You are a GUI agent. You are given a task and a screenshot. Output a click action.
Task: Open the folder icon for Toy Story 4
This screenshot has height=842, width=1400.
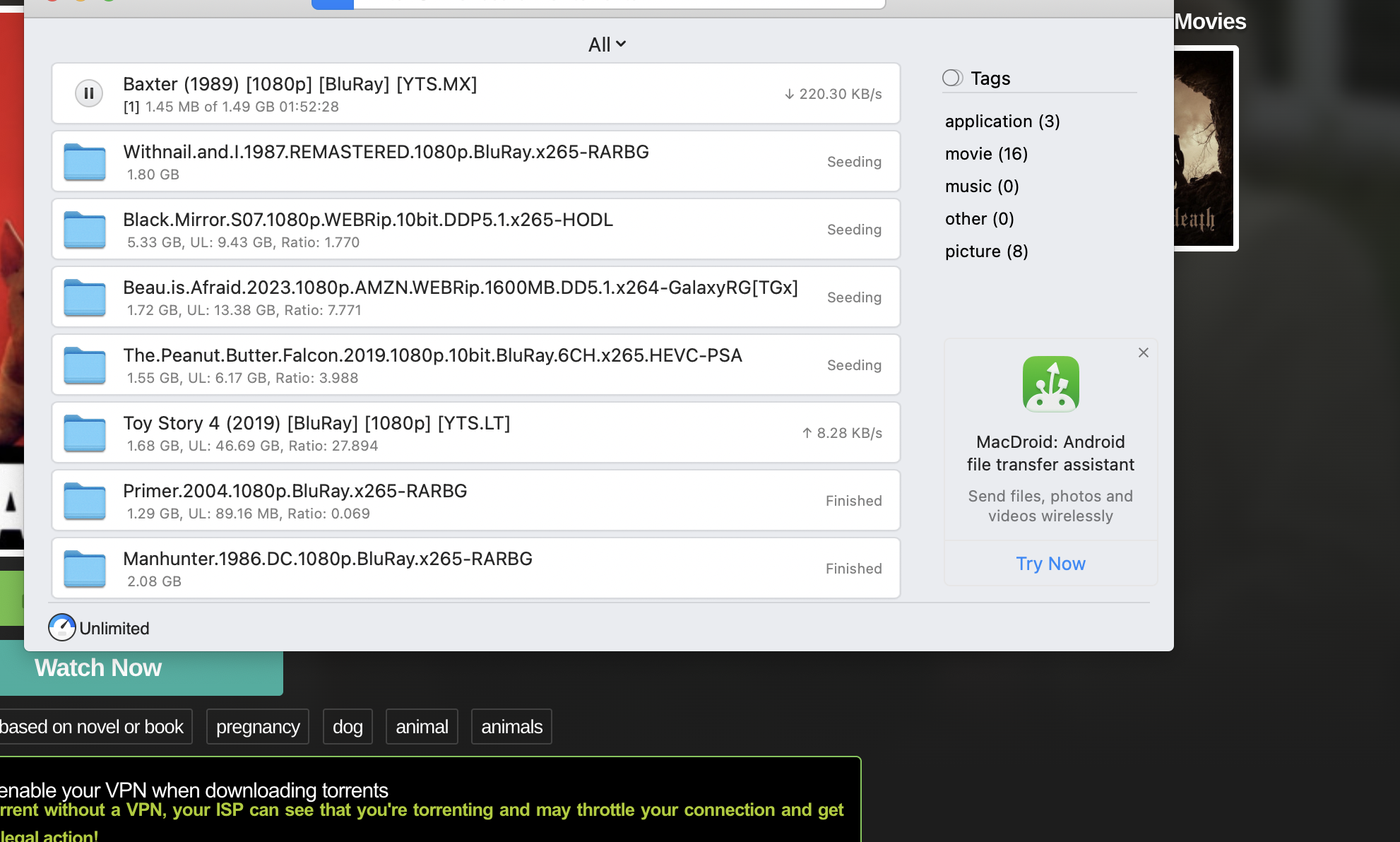[84, 432]
